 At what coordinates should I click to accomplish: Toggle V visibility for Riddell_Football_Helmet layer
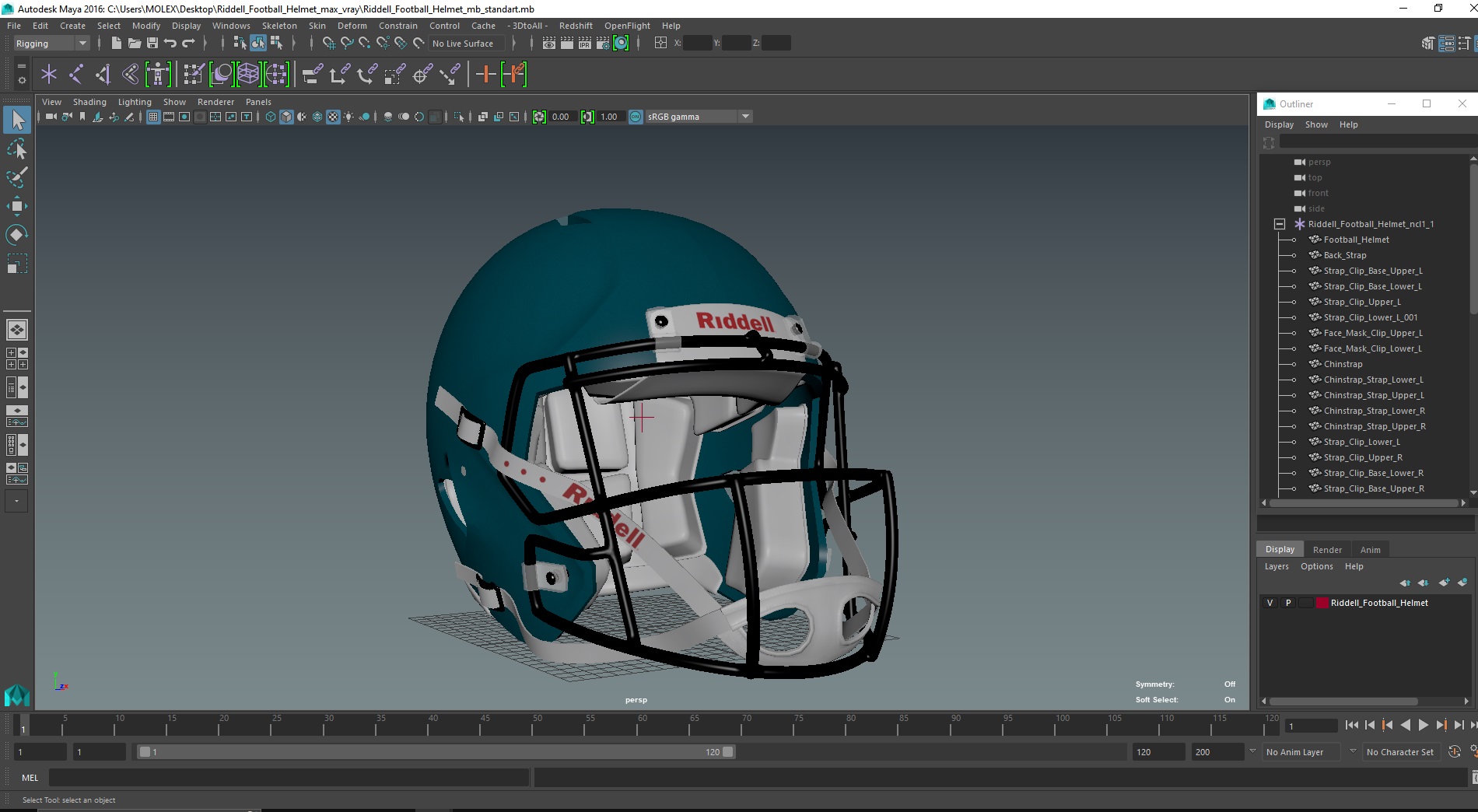[1270, 603]
